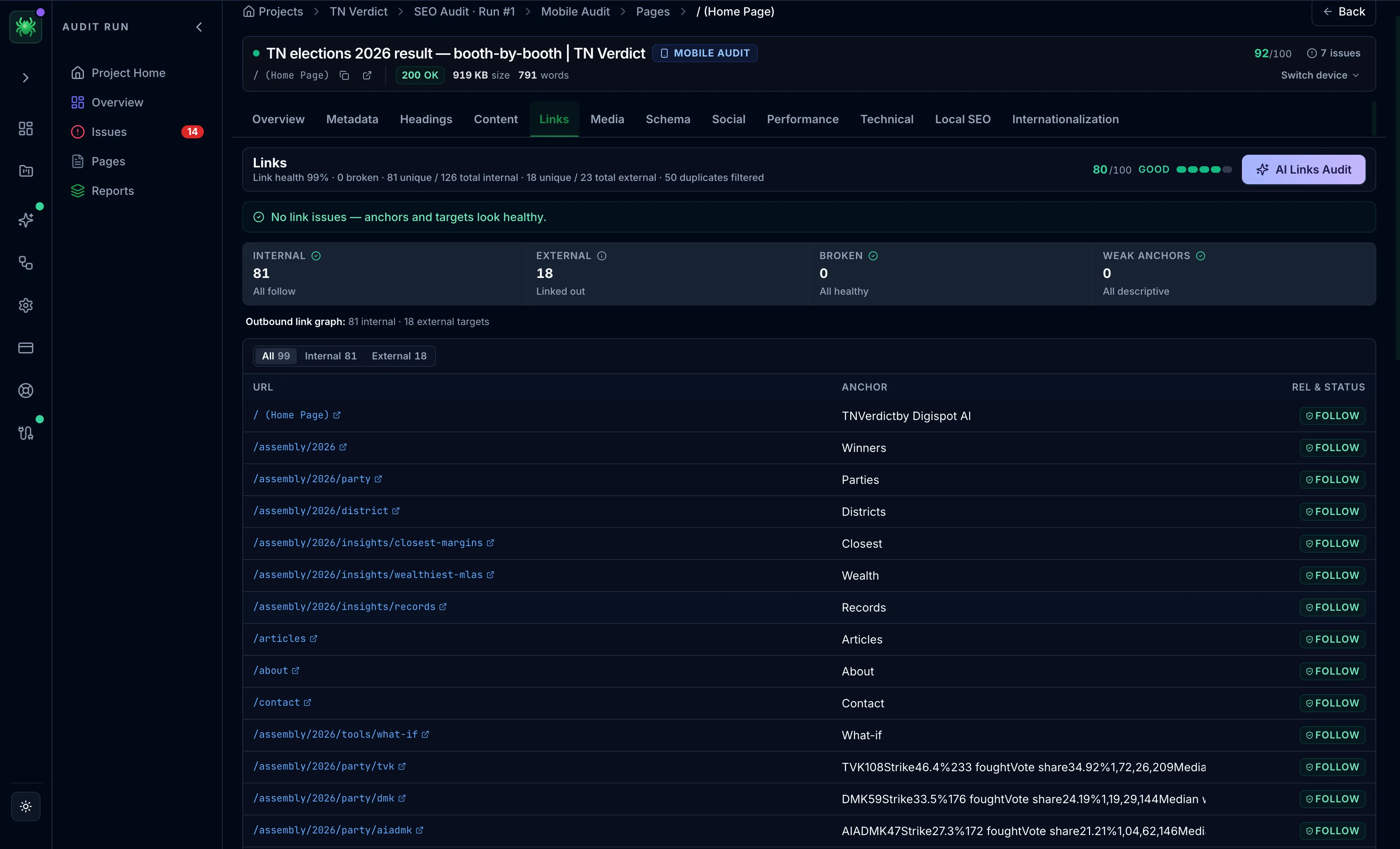This screenshot has height=849, width=1400.
Task: Switch to Local SEO tab
Action: (x=962, y=120)
